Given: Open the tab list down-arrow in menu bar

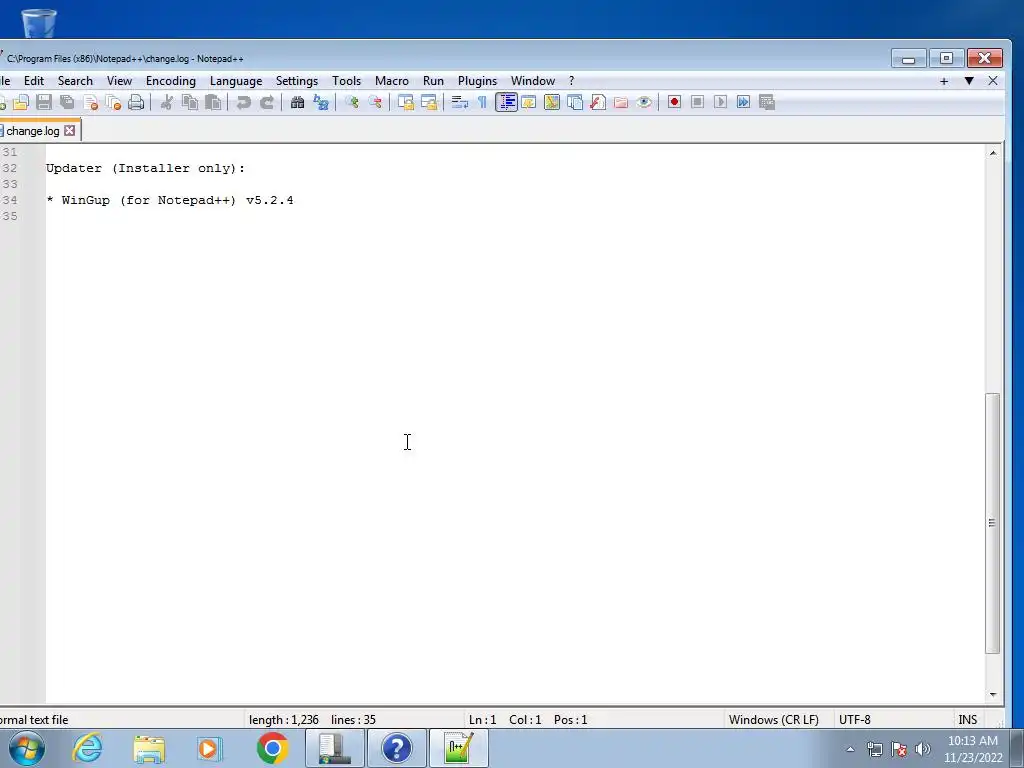Looking at the screenshot, I should pos(969,81).
